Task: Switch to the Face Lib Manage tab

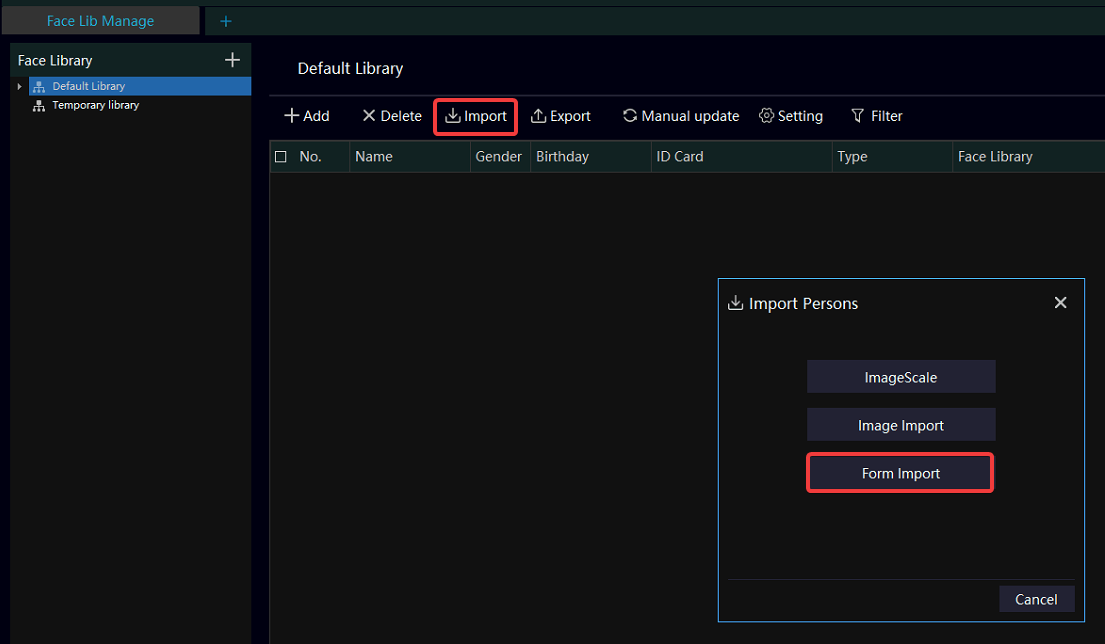Action: point(100,20)
